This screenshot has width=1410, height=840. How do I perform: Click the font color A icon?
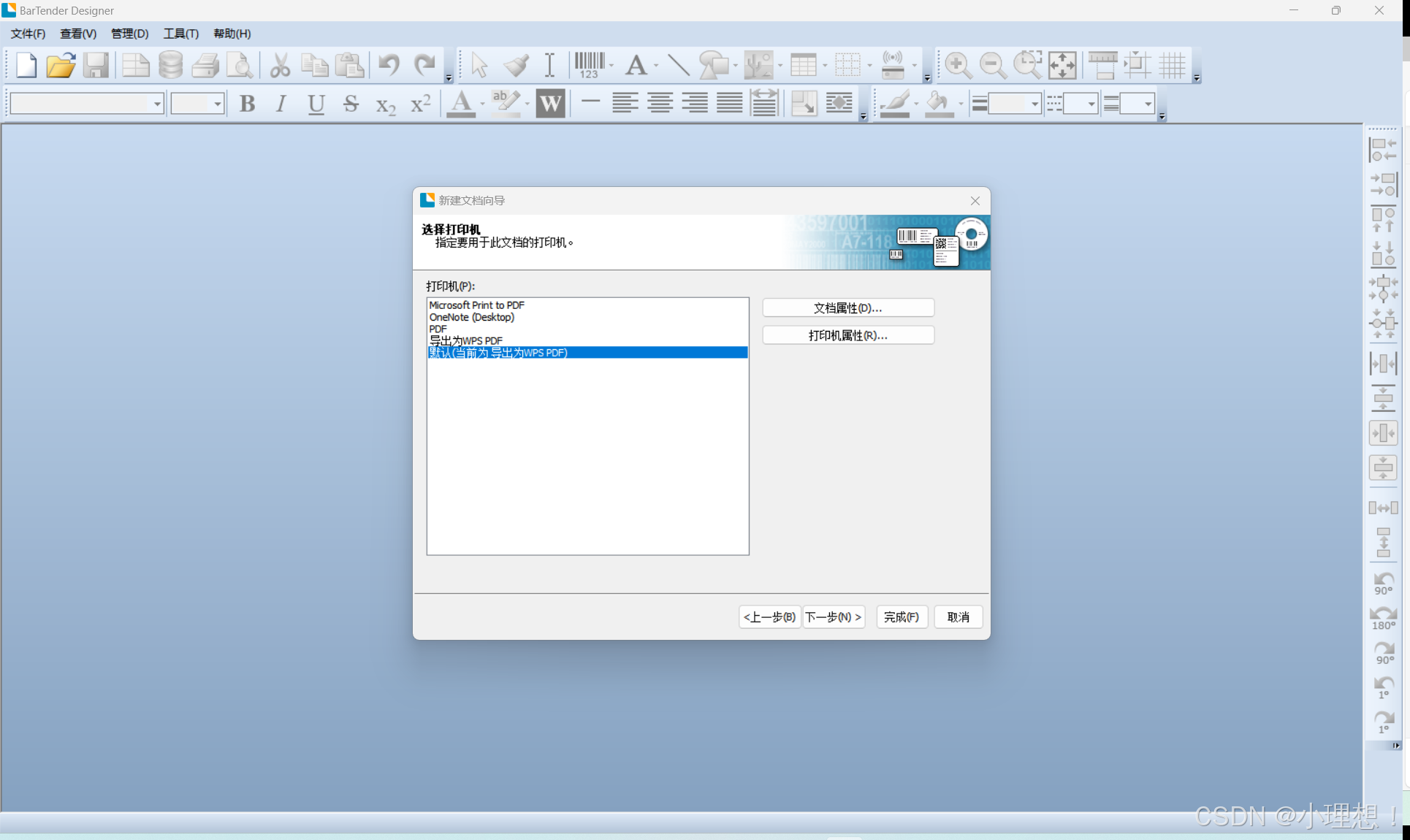[460, 104]
